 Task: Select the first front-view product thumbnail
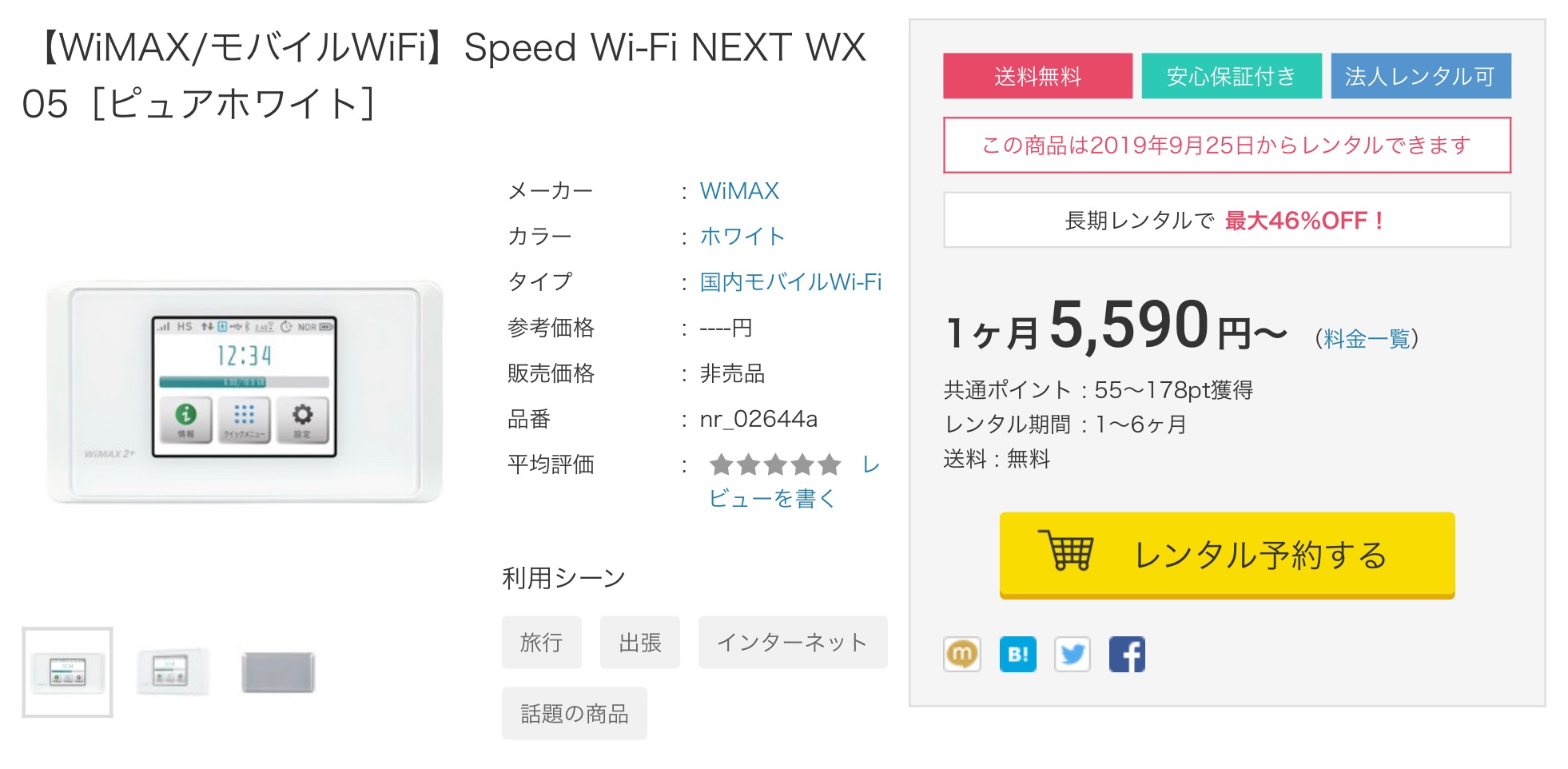tap(67, 672)
